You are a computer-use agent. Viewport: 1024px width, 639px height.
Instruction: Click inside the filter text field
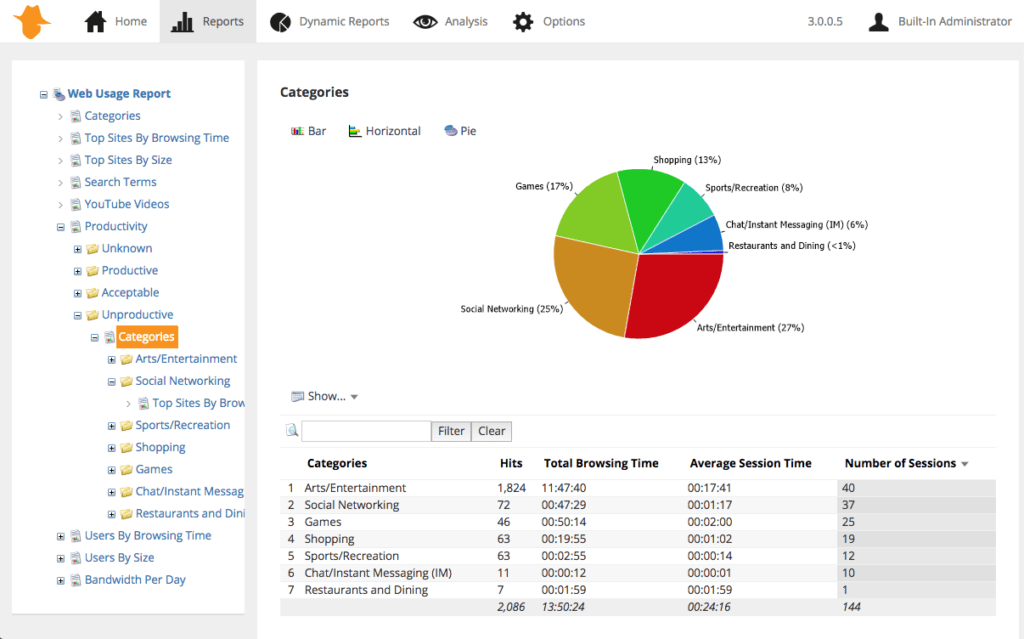[x=365, y=431]
